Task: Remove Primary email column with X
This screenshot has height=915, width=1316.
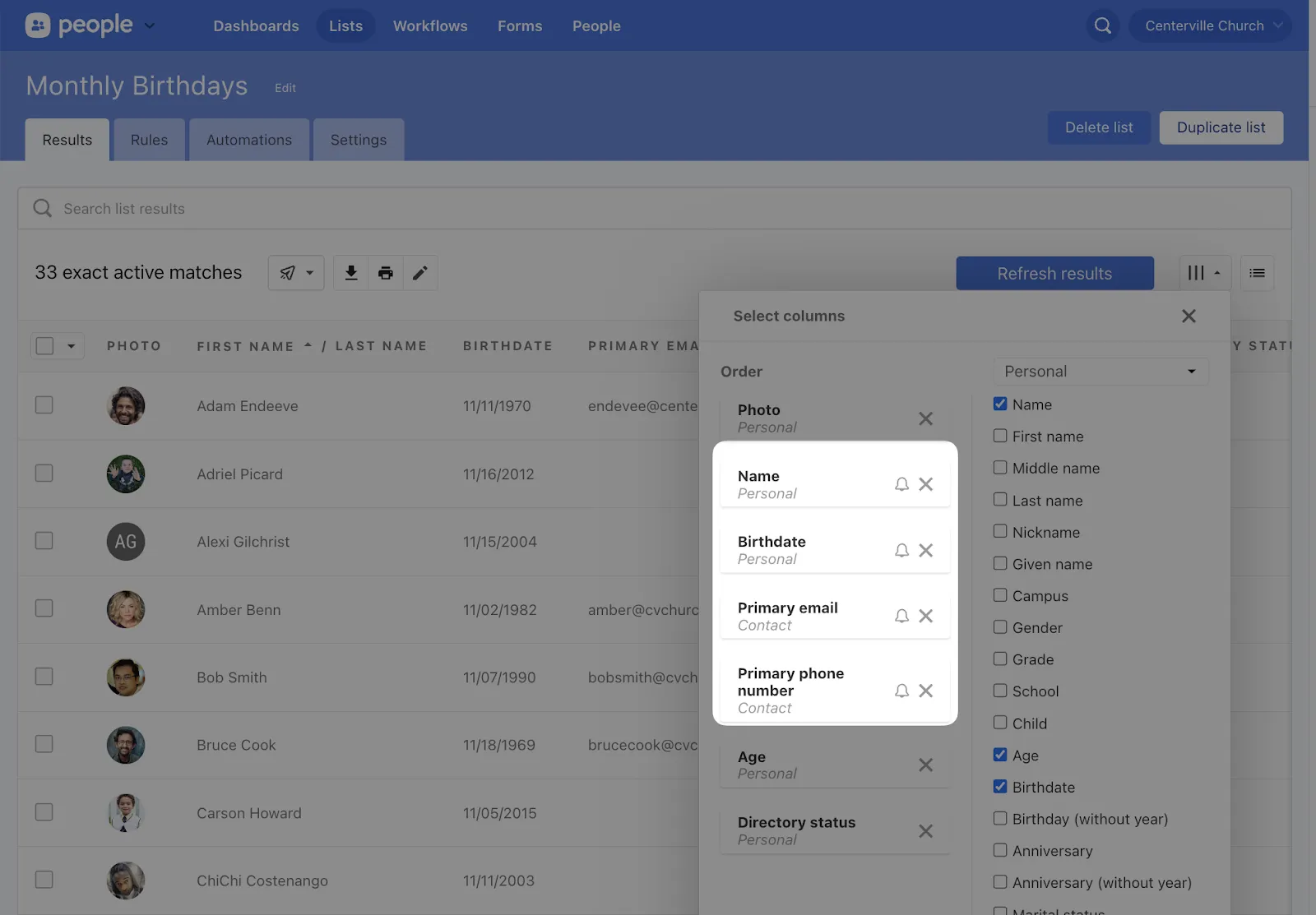Action: [x=925, y=617]
